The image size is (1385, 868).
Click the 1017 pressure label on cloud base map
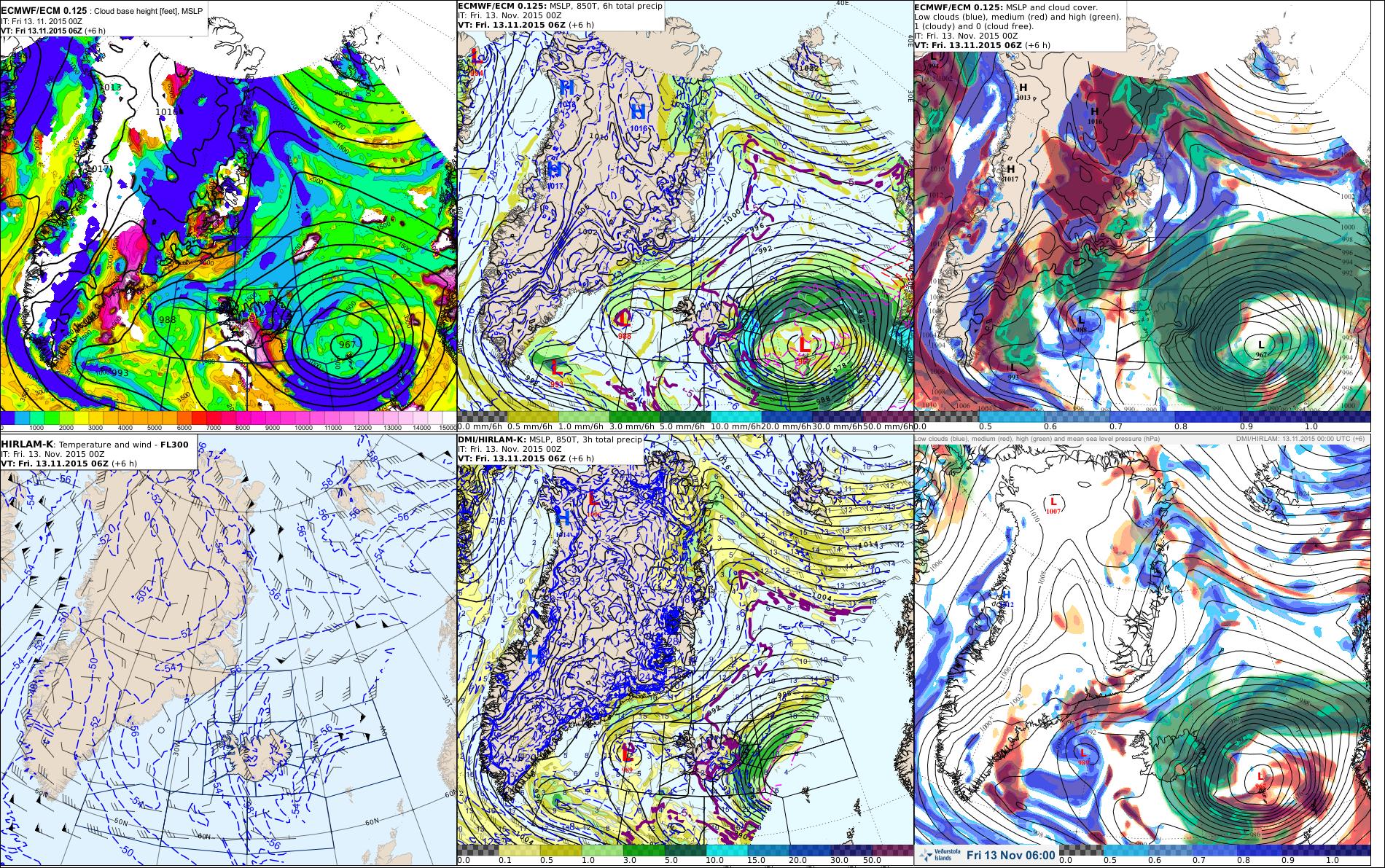click(x=97, y=168)
